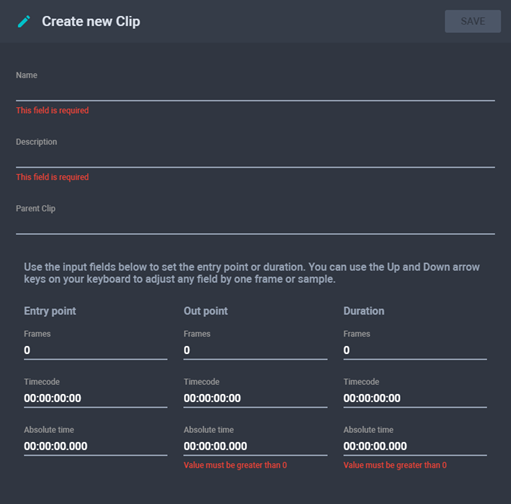This screenshot has width=511, height=504.
Task: Select the Out point Timecode field
Action: pyautogui.click(x=255, y=398)
